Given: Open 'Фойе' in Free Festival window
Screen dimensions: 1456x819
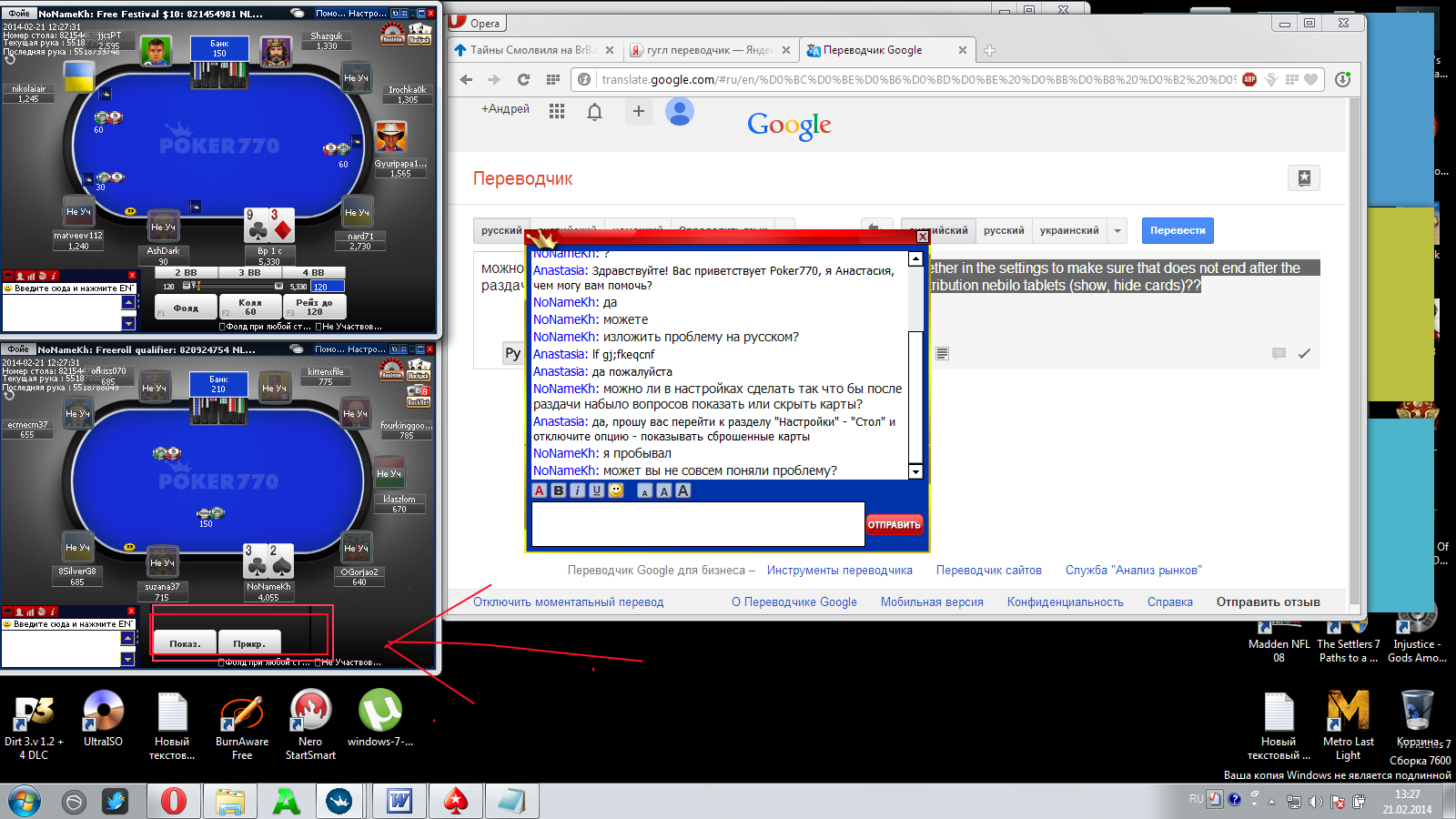Looking at the screenshot, I should pyautogui.click(x=18, y=14).
